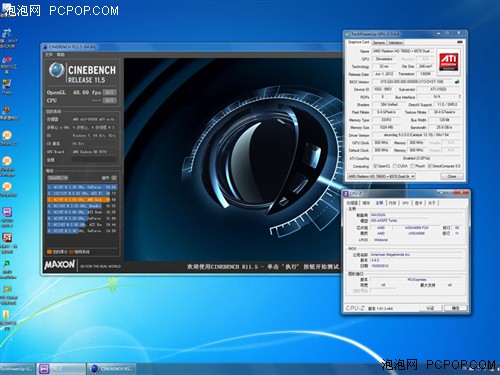The width and height of the screenshot is (500, 375).
Task: Click the Driver Version value in GPU-Z
Action: [x=416, y=135]
